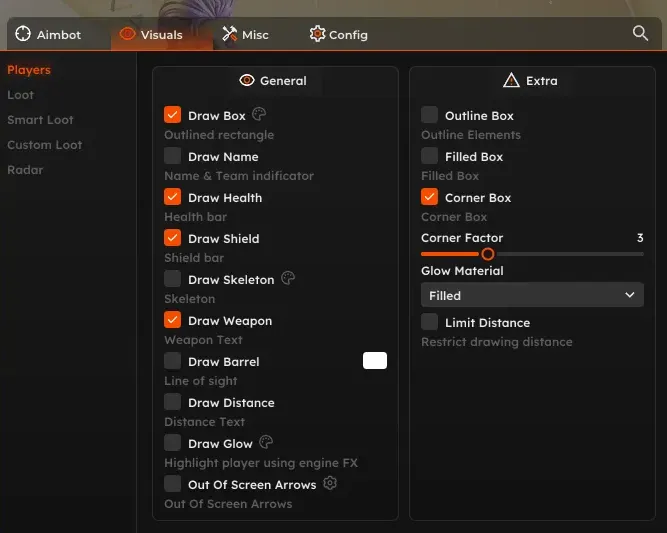
Task: Click the "Name & Team indificator" text
Action: tap(239, 176)
